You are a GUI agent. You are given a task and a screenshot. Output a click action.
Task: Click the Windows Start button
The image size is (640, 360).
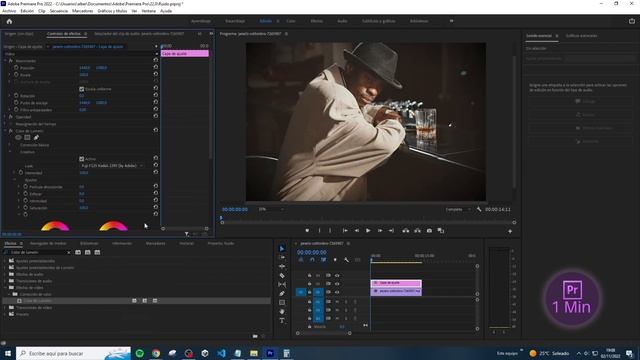pos(7,353)
